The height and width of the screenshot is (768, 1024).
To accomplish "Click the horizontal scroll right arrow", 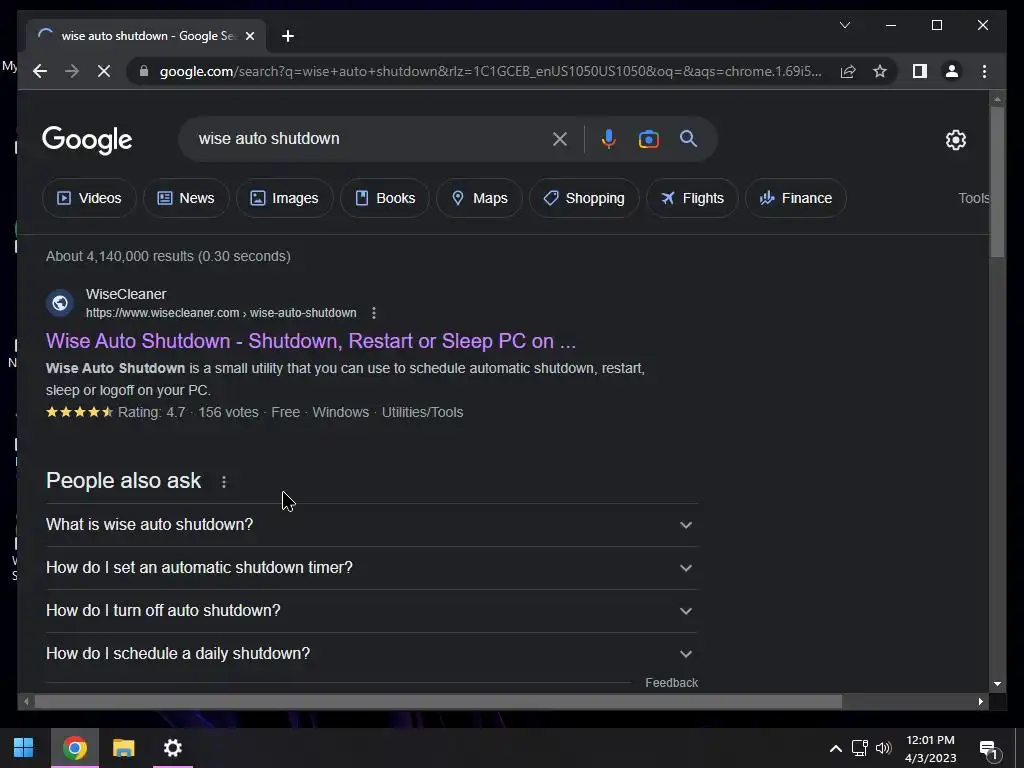I will (980, 701).
